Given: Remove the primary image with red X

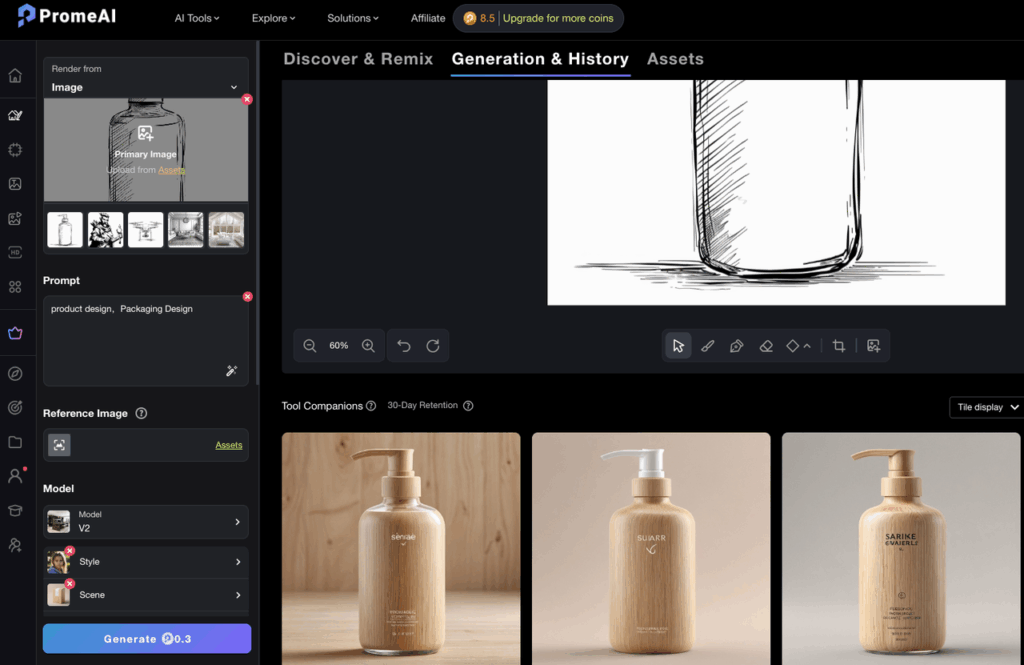Looking at the screenshot, I should [x=247, y=99].
